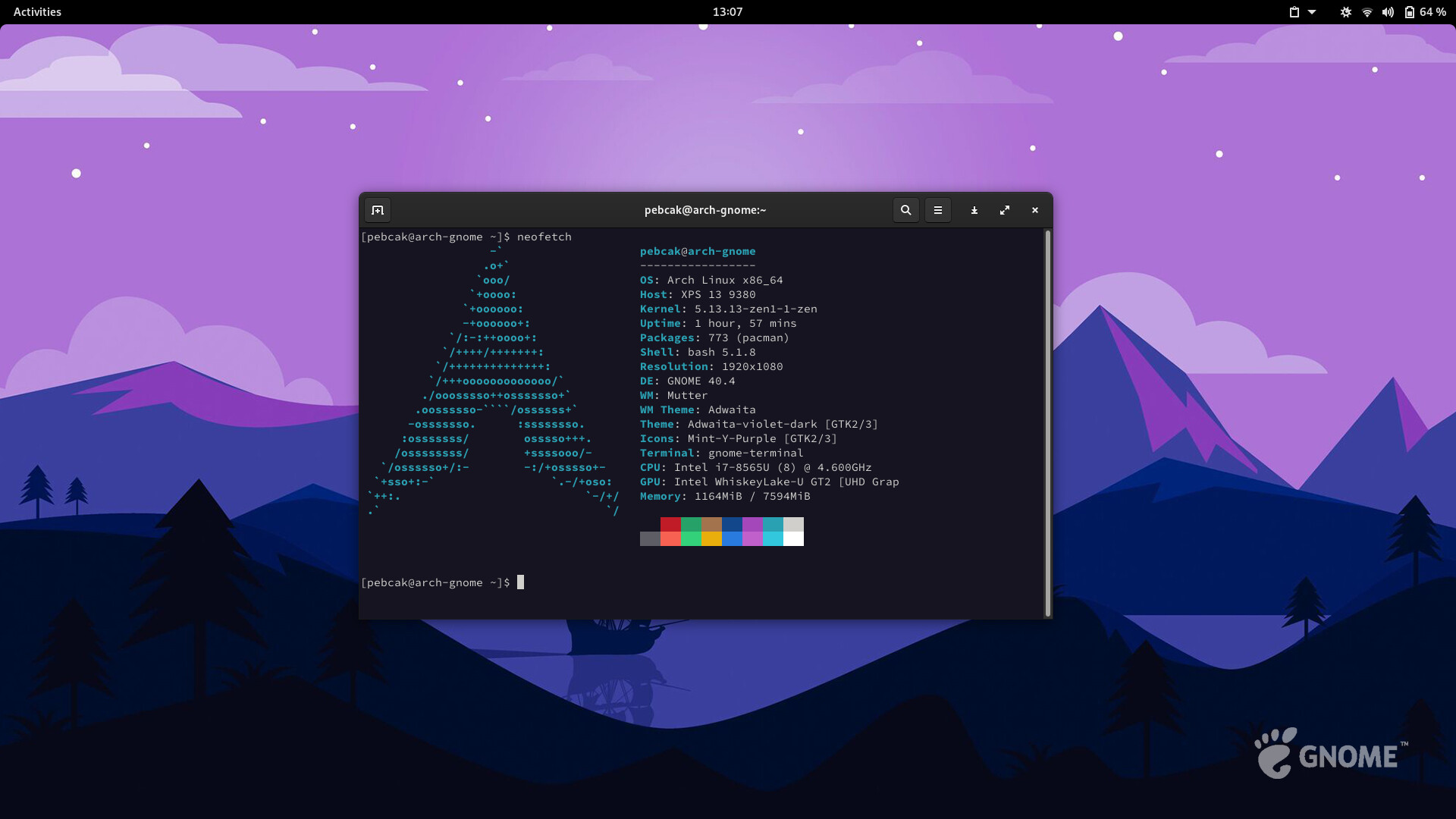Viewport: 1456px width, 819px height.
Task: Click the WM Theme: Adwaita line
Action: pos(698,409)
